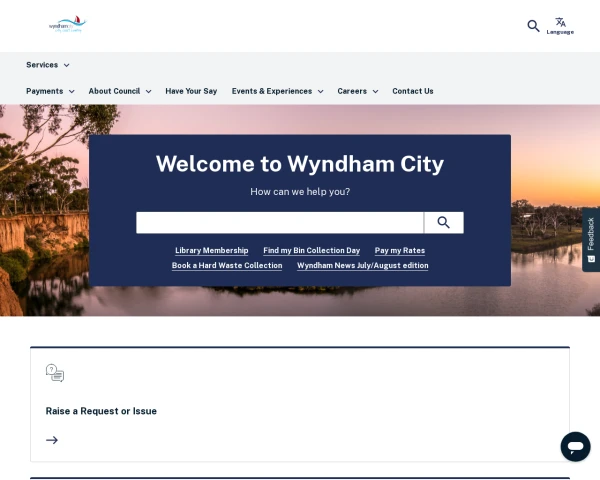The image size is (600, 480).
Task: Follow the Book a Hard Waste Collection link
Action: [x=227, y=265]
